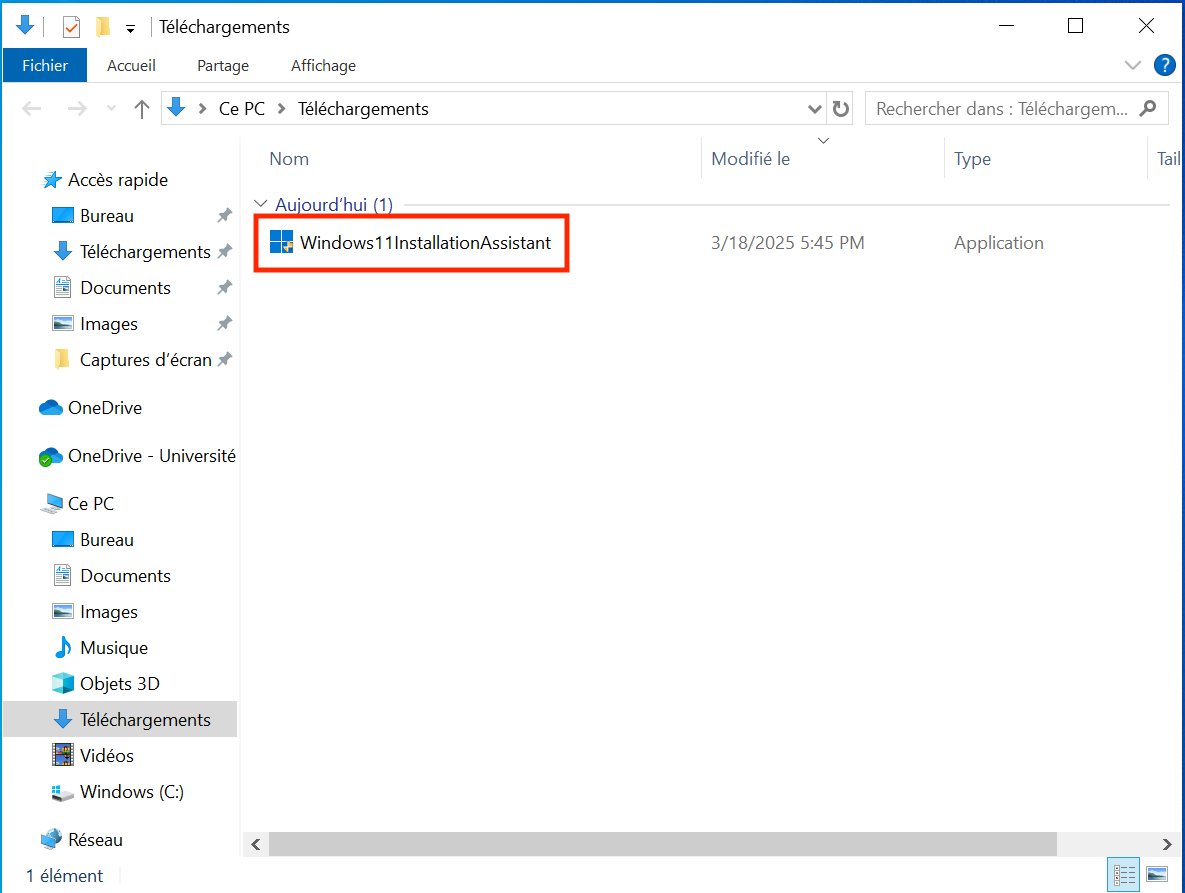Switch to the Affichage tab

coord(323,66)
